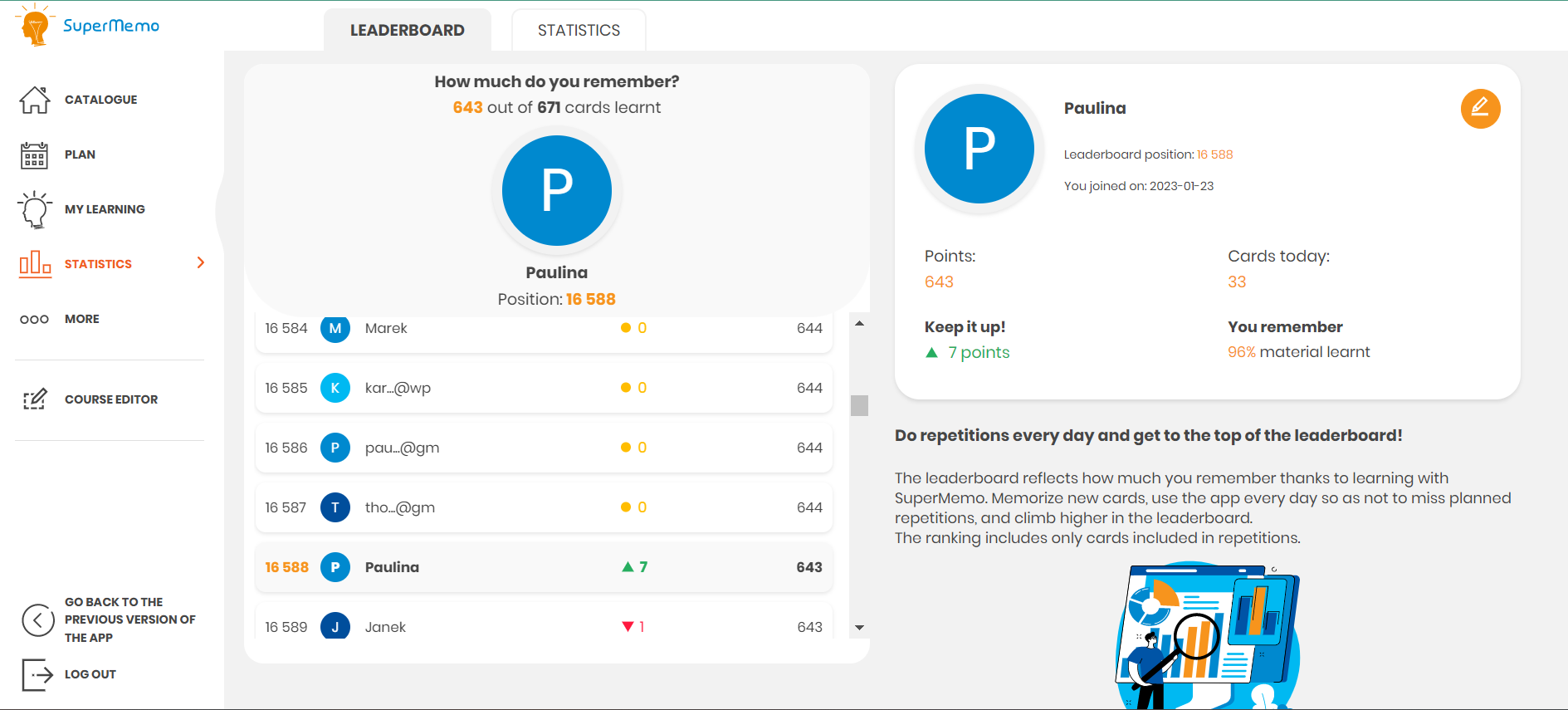Click the Log Out door-arrow icon
The height and width of the screenshot is (710, 1568).
tap(37, 675)
